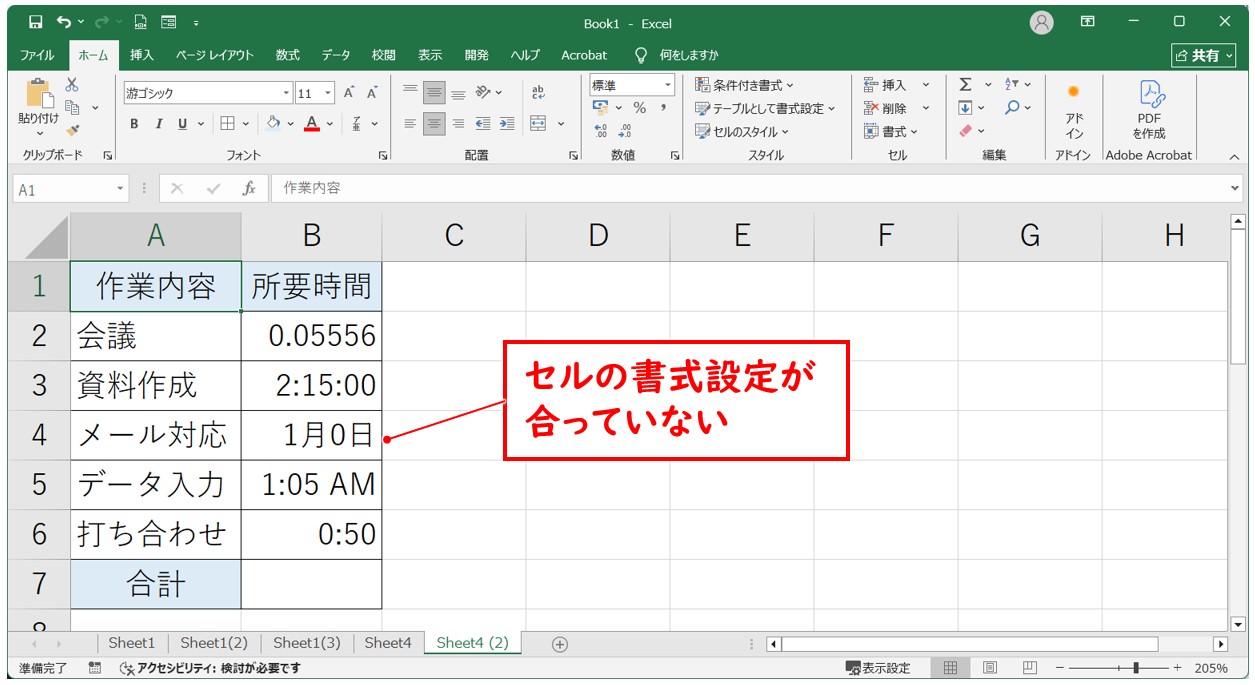Click the increase indent icon

click(x=507, y=124)
